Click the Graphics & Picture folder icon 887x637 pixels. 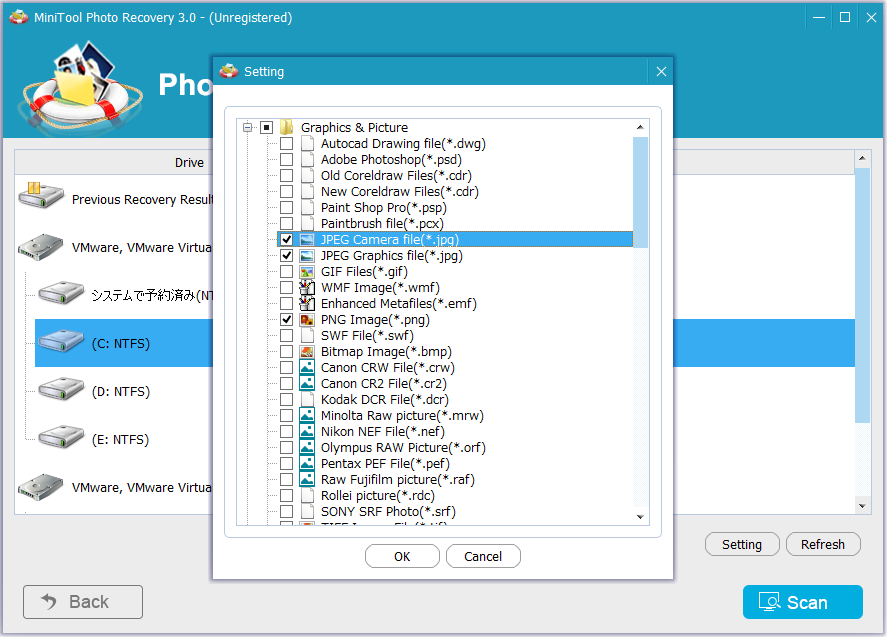pos(286,127)
